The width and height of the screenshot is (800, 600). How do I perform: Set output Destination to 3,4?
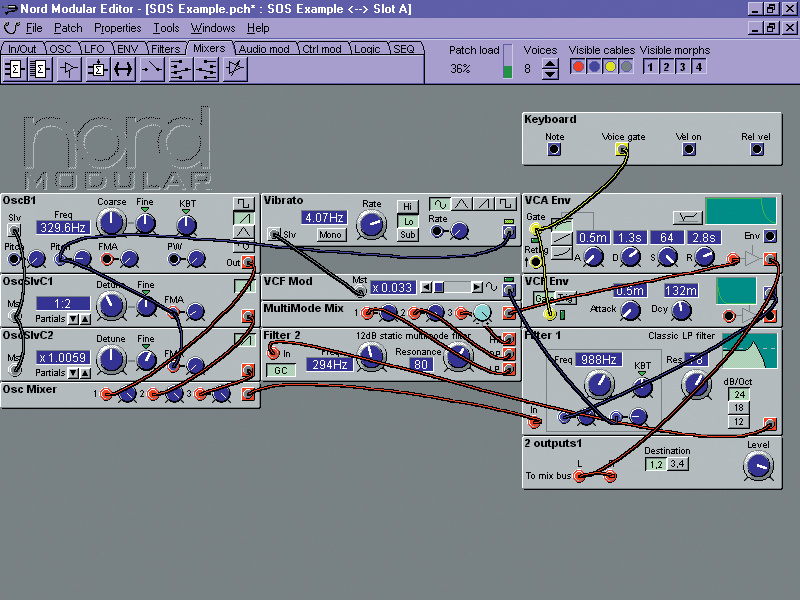click(x=678, y=464)
